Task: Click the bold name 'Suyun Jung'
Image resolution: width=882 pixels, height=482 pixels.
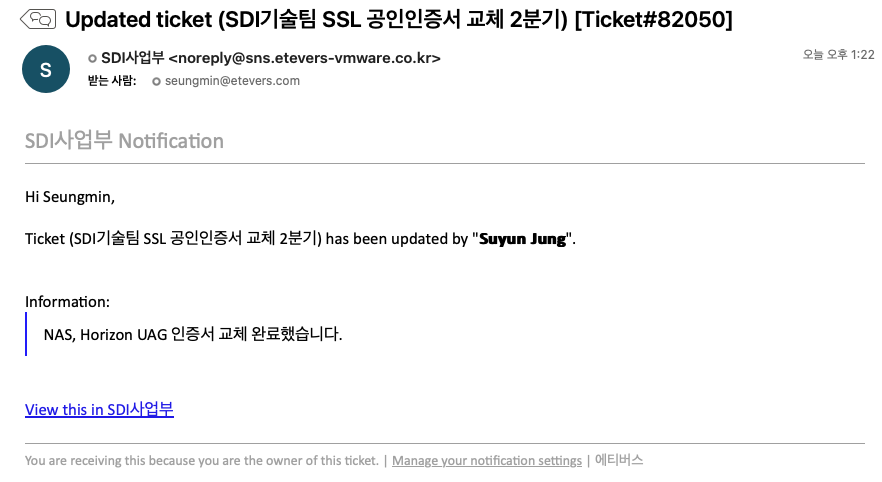Action: 523,239
